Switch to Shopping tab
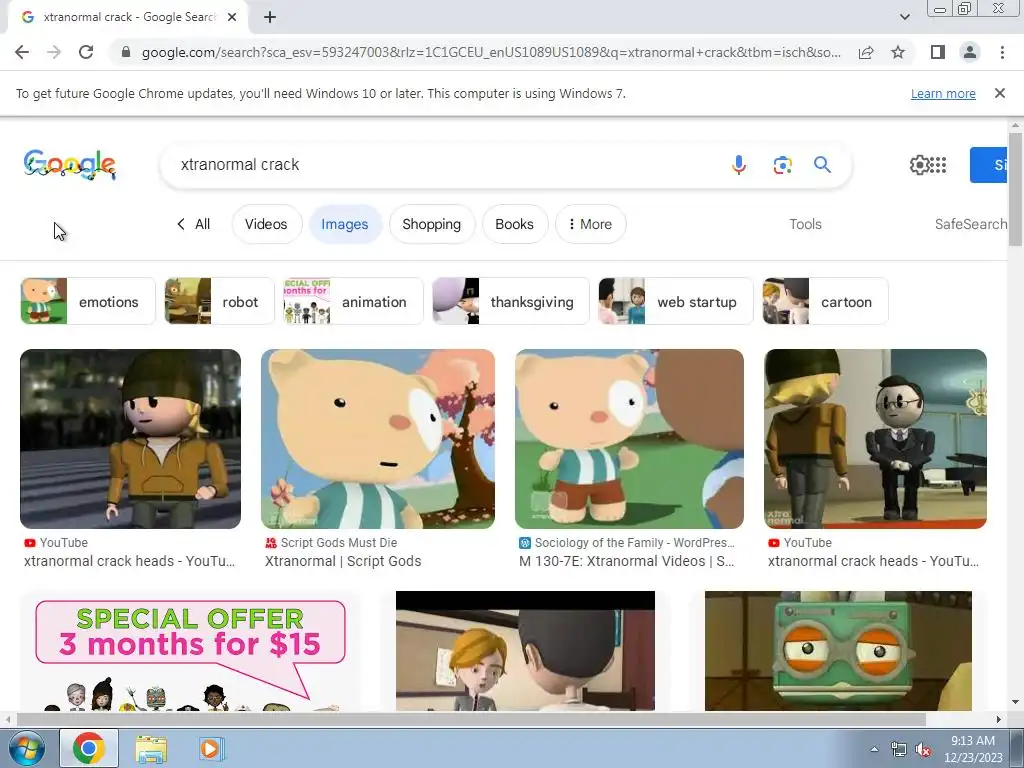 click(432, 224)
